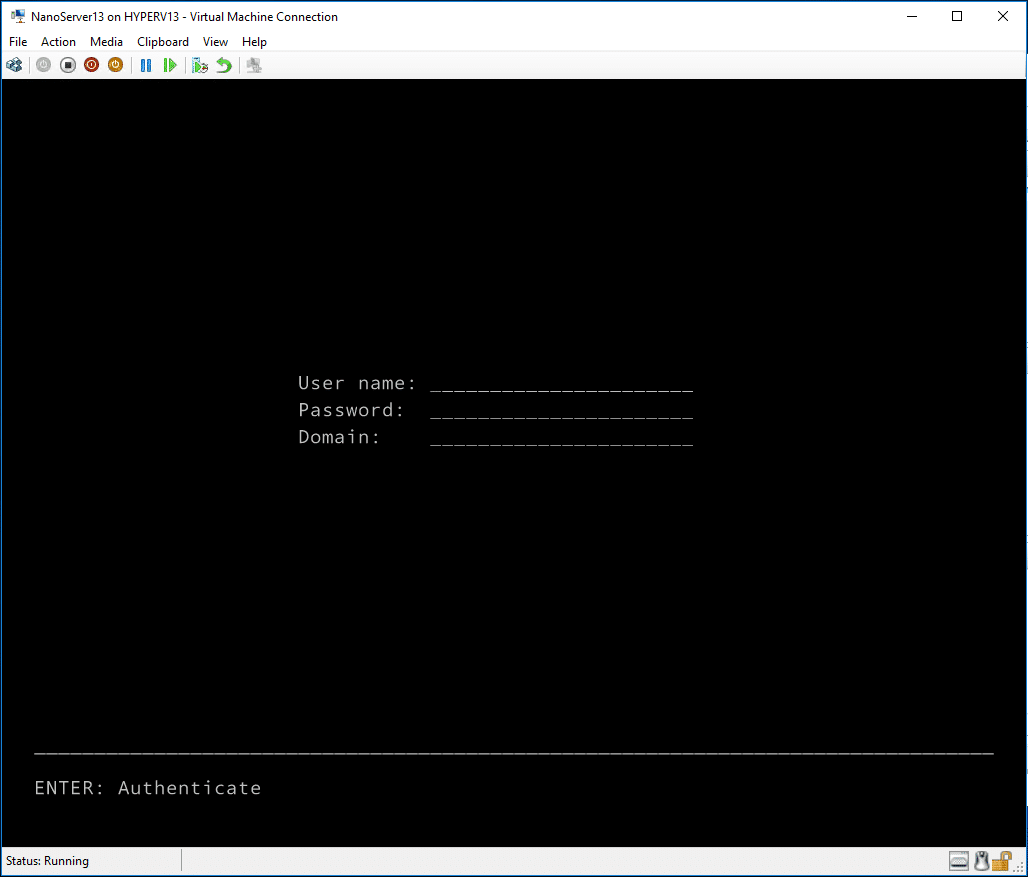Click the Password input field

561,410
